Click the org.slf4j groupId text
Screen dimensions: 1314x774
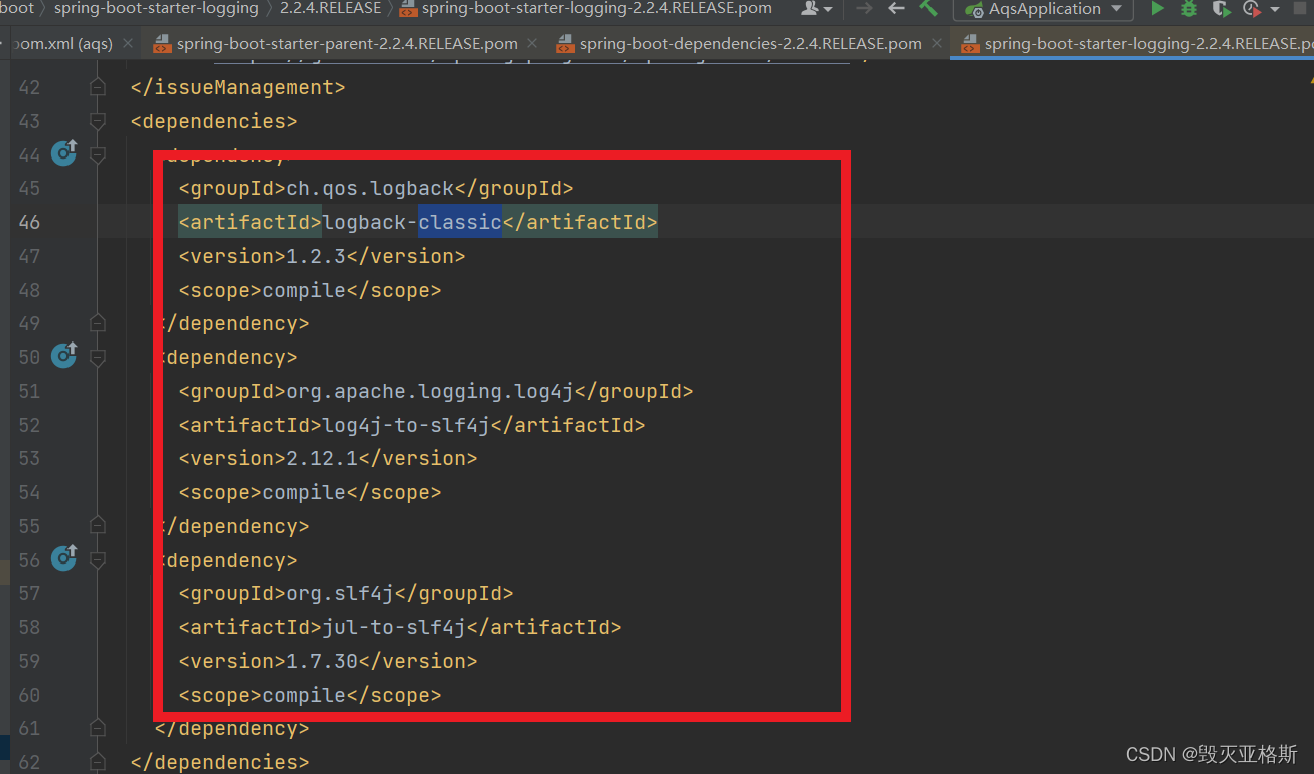coord(340,593)
